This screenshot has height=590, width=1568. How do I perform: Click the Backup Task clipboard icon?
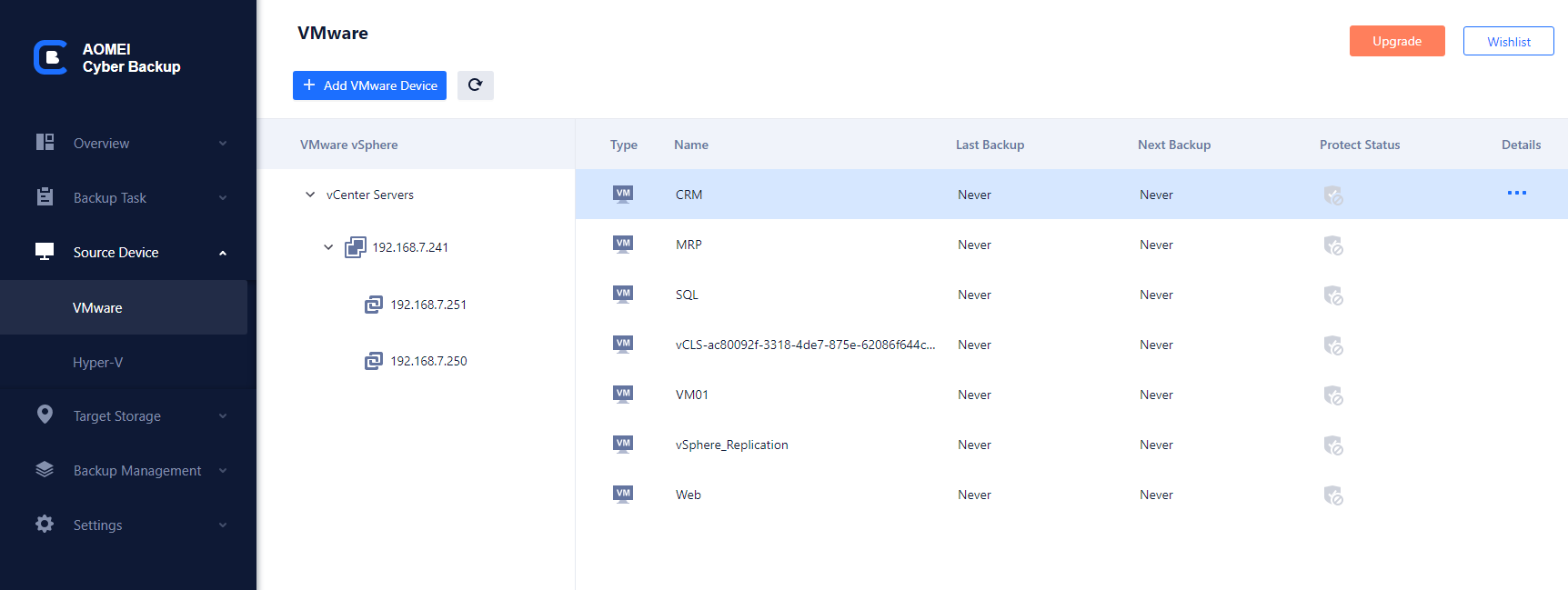[45, 196]
